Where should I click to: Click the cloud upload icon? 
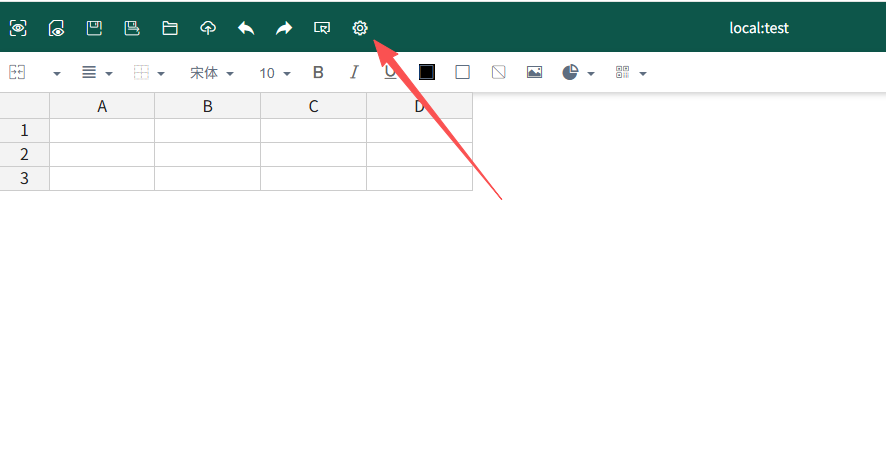[x=208, y=28]
